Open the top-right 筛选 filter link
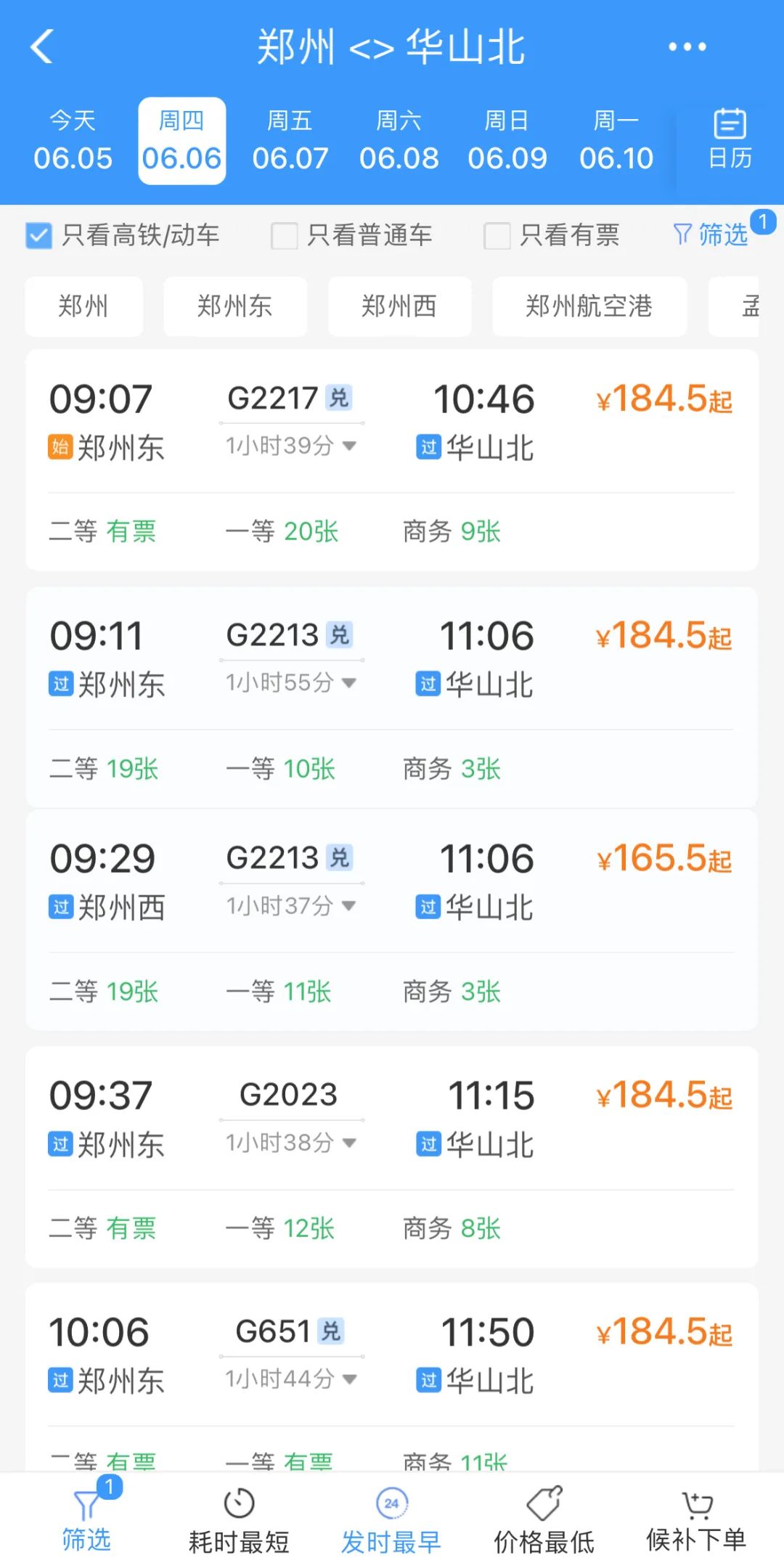The height and width of the screenshot is (1563, 784). (712, 234)
